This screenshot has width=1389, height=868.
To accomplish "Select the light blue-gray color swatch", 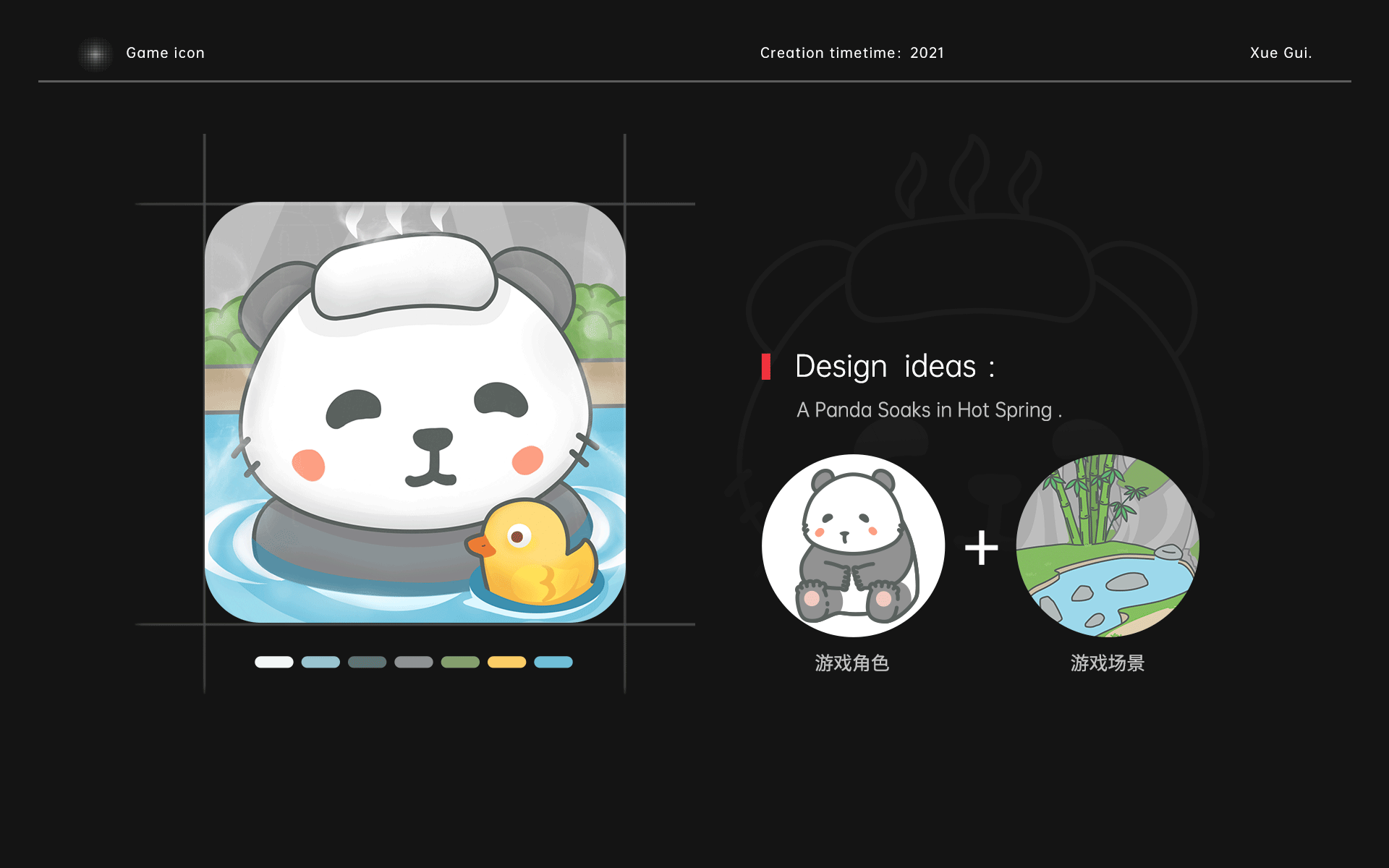I will [x=320, y=662].
